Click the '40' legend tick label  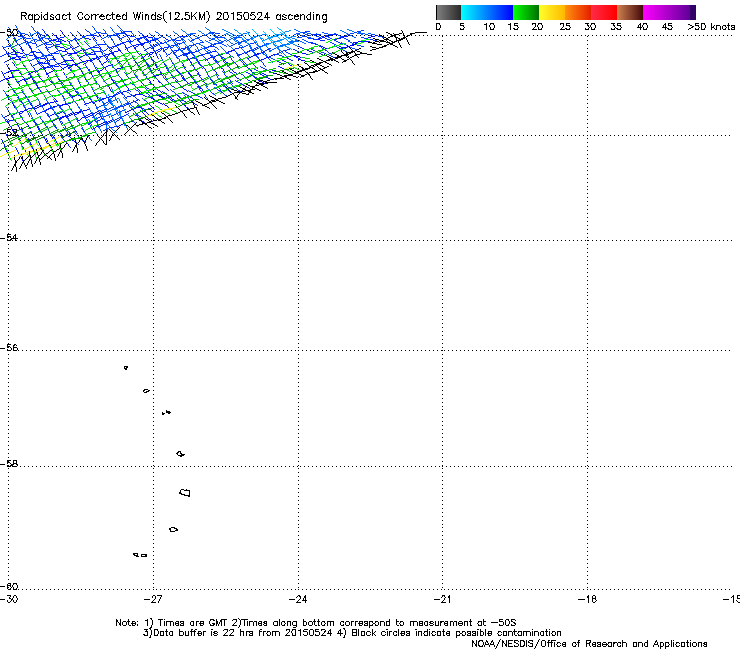(x=642, y=27)
